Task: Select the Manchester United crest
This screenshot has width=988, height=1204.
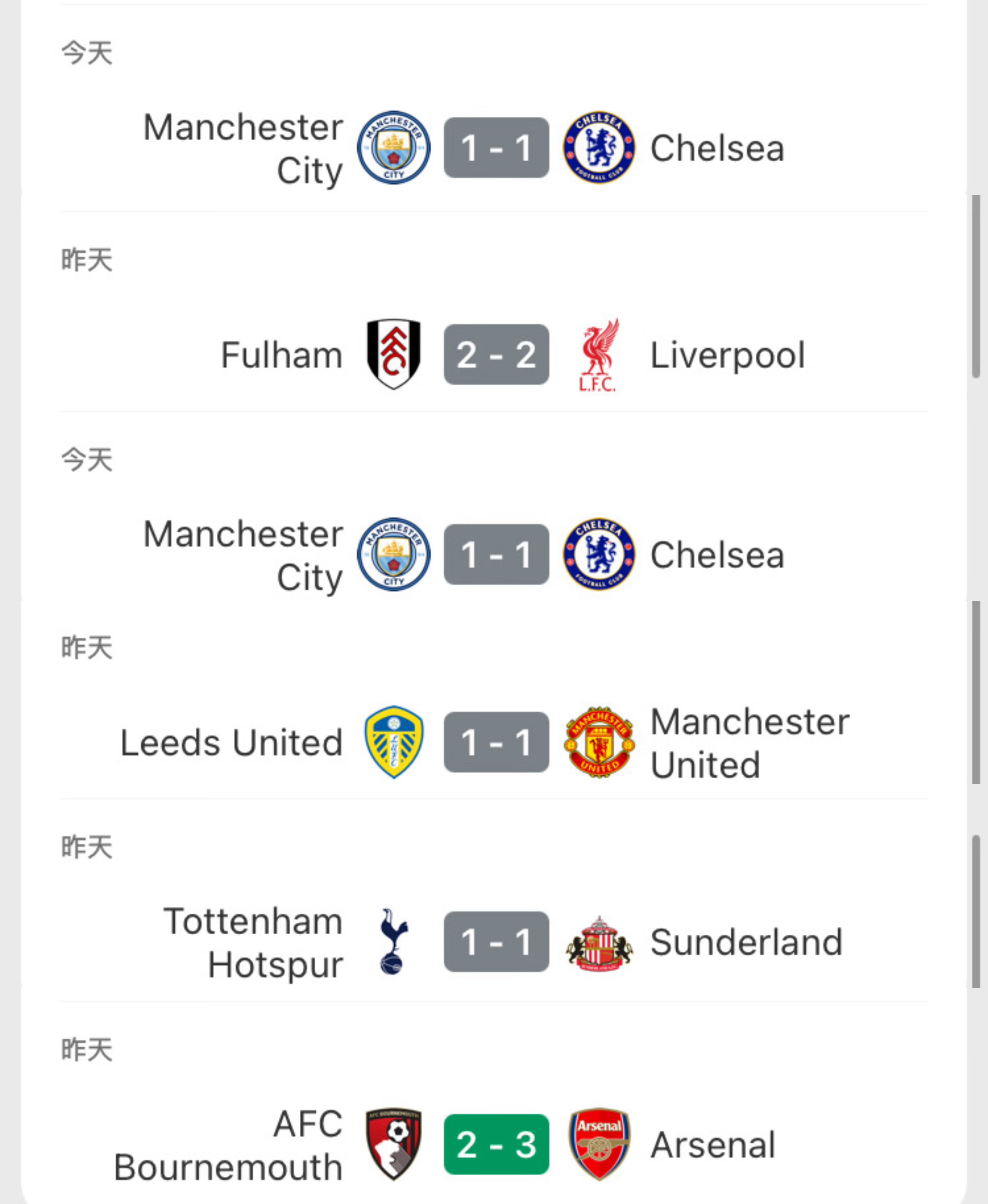Action: click(x=599, y=742)
